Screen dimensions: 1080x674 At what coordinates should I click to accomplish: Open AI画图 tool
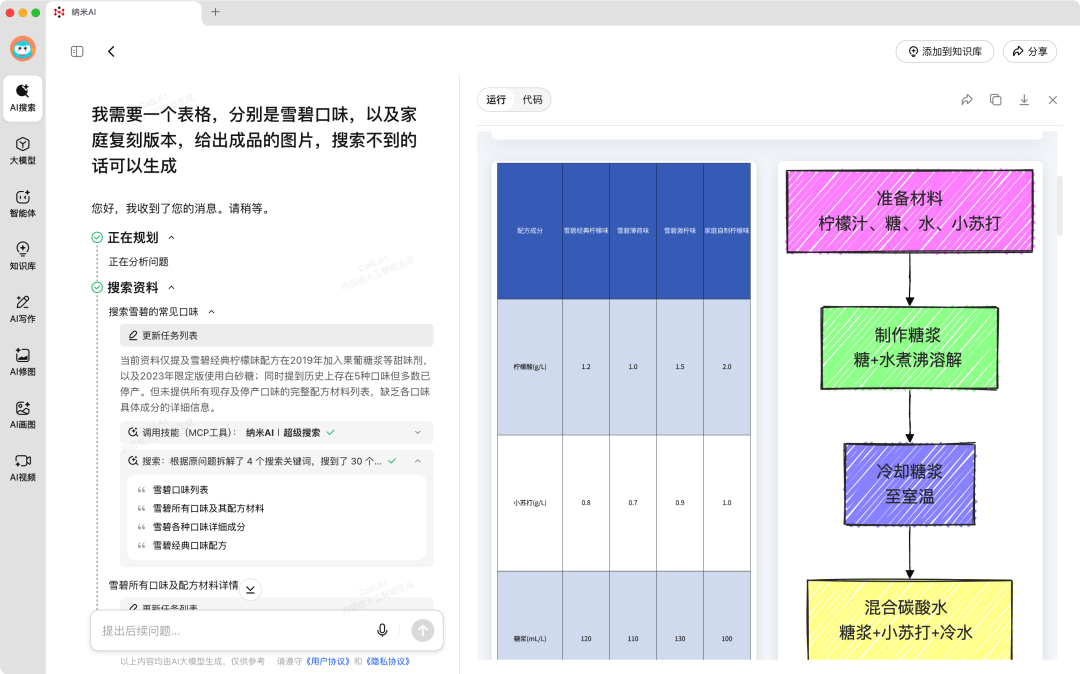click(23, 415)
